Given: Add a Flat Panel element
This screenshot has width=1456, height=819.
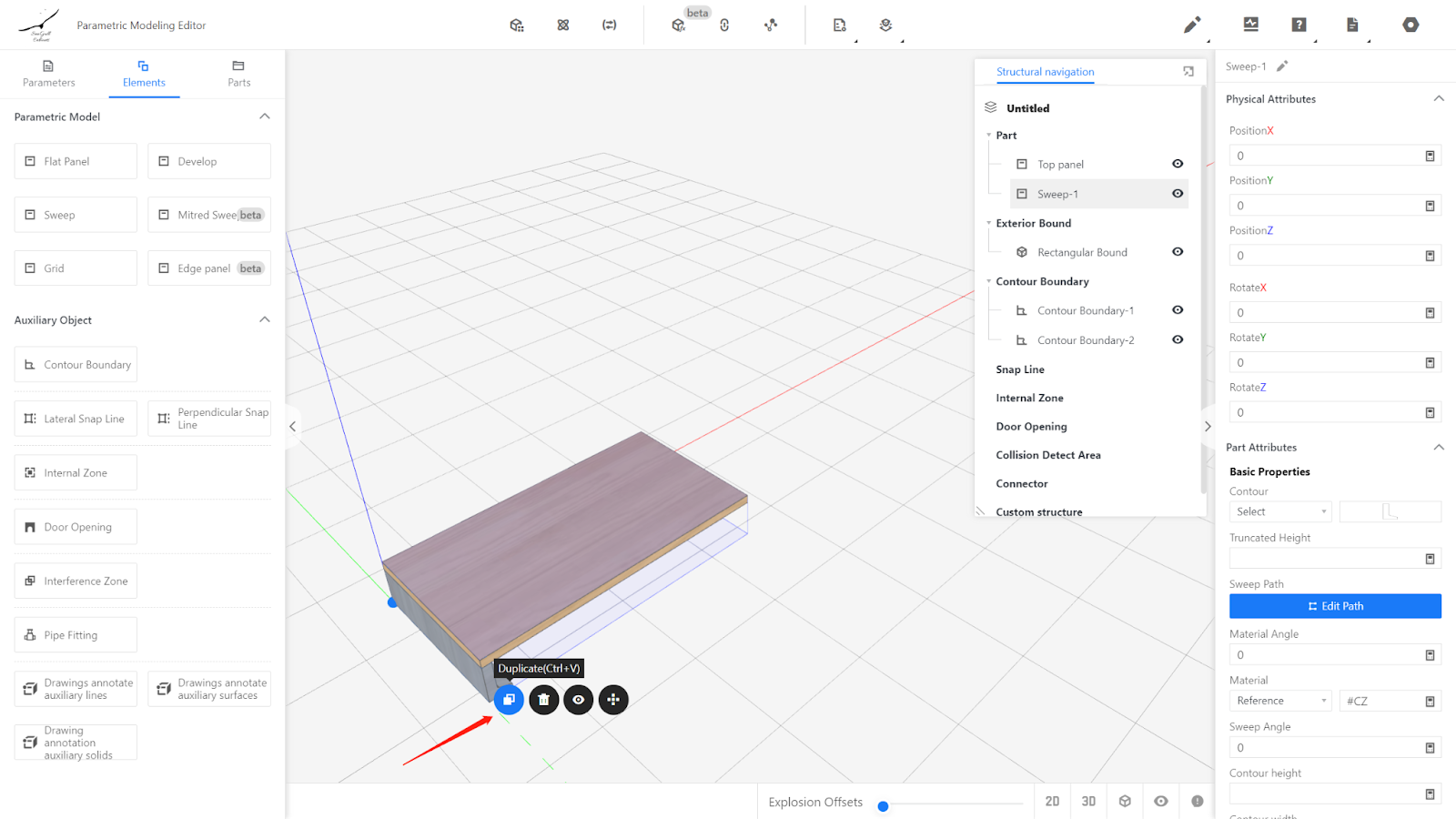Looking at the screenshot, I should [76, 161].
